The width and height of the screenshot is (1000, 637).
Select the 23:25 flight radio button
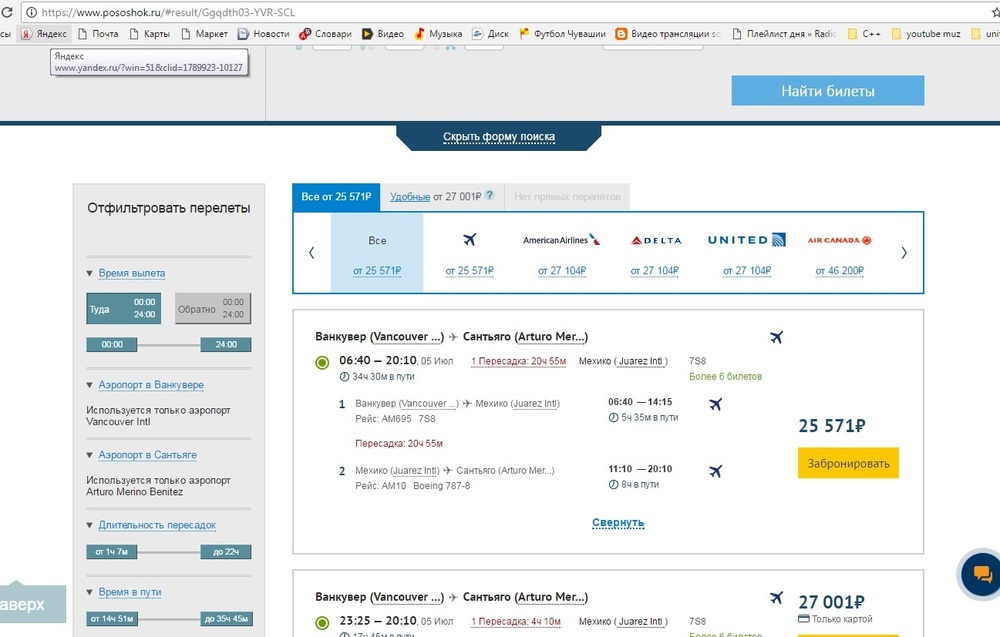(x=322, y=622)
